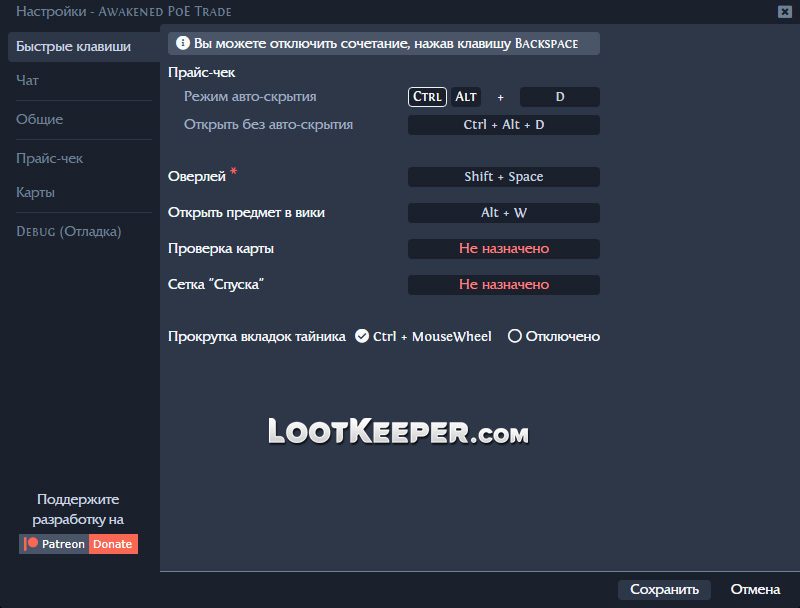Open the Patreon link

[54, 544]
